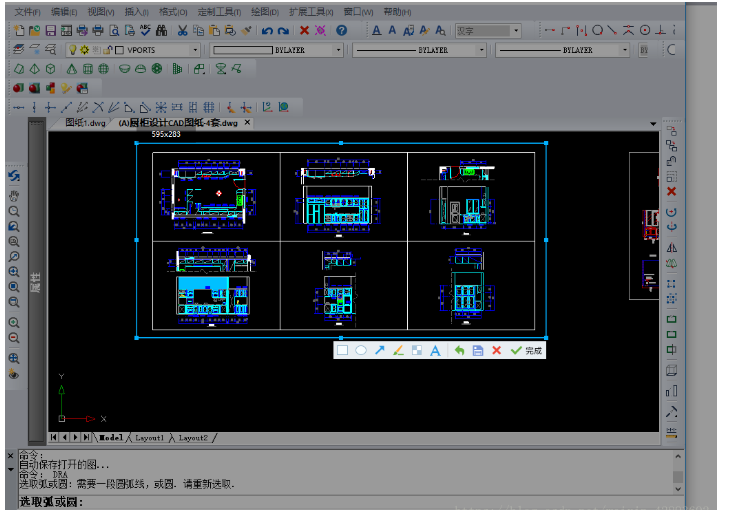Screen dimensions: 731x510
Task: Select the text annotation tool
Action: (435, 351)
